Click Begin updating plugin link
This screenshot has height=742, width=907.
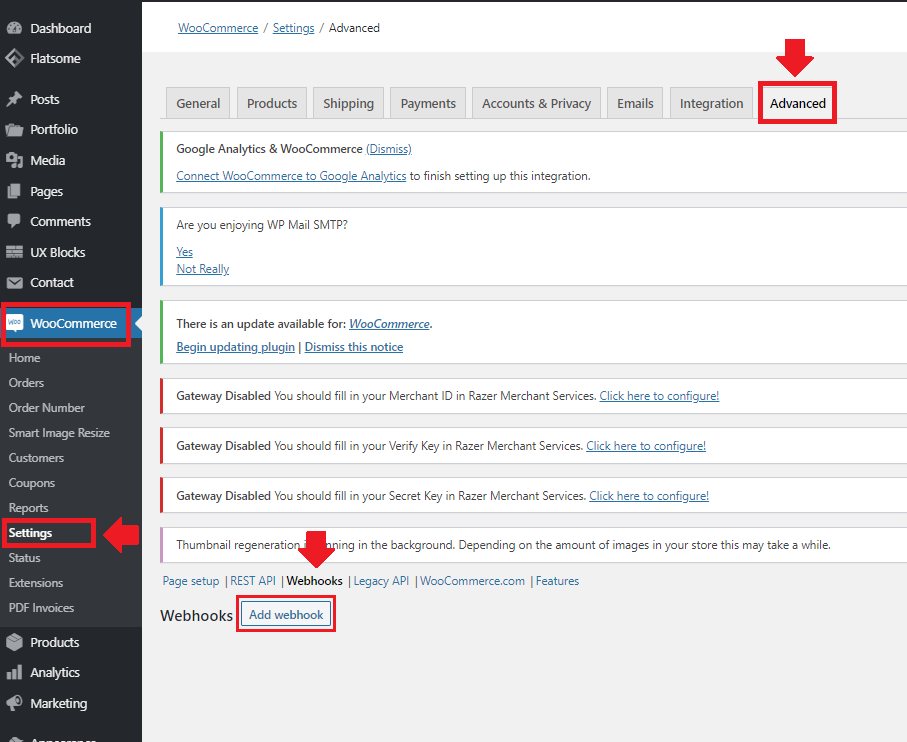pyautogui.click(x=235, y=347)
